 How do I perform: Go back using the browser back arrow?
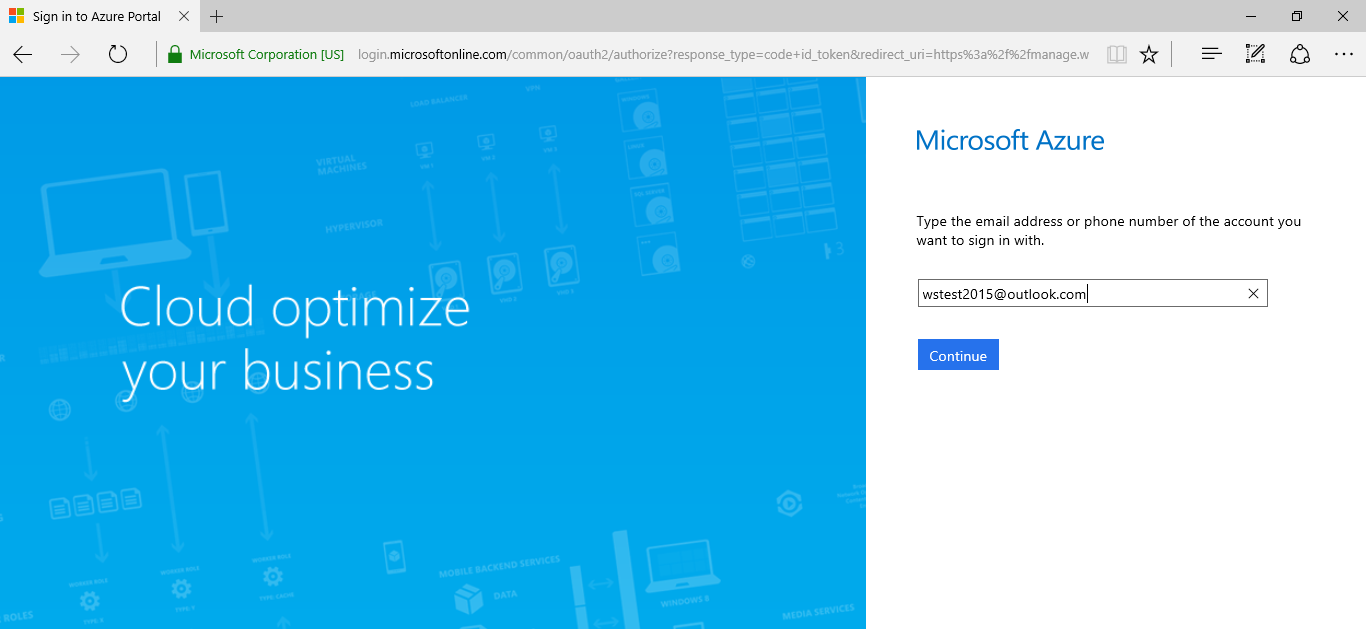pyautogui.click(x=23, y=54)
